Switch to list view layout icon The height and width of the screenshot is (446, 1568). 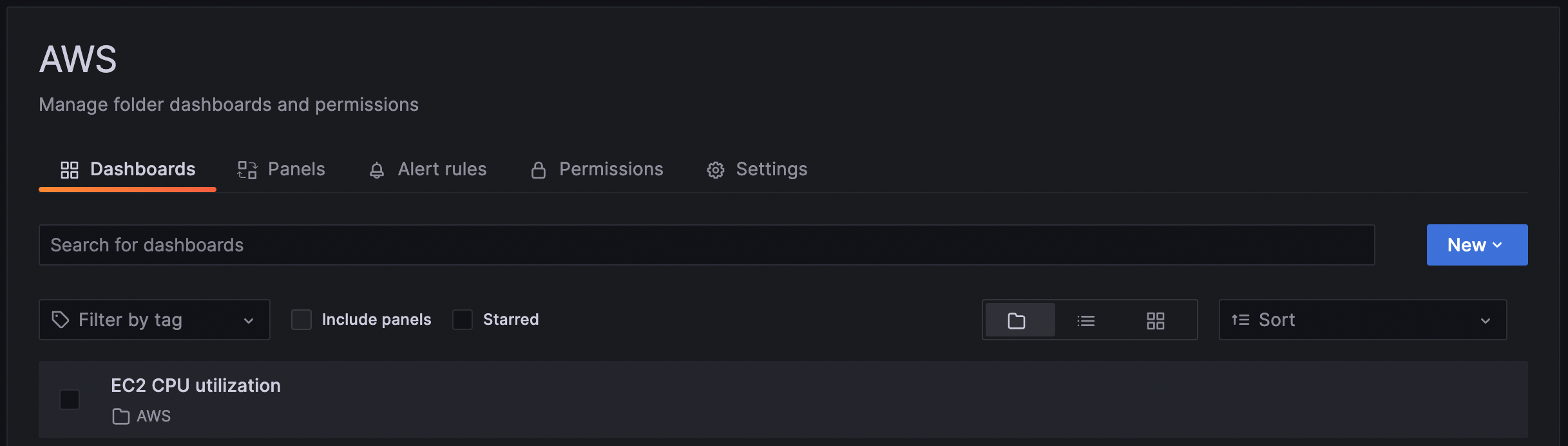pyautogui.click(x=1087, y=320)
